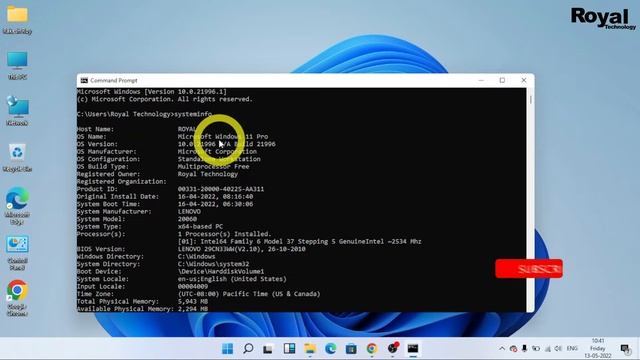This screenshot has width=640, height=360.
Task: Open the recorder app with red dot on taskbar
Action: pos(393,348)
